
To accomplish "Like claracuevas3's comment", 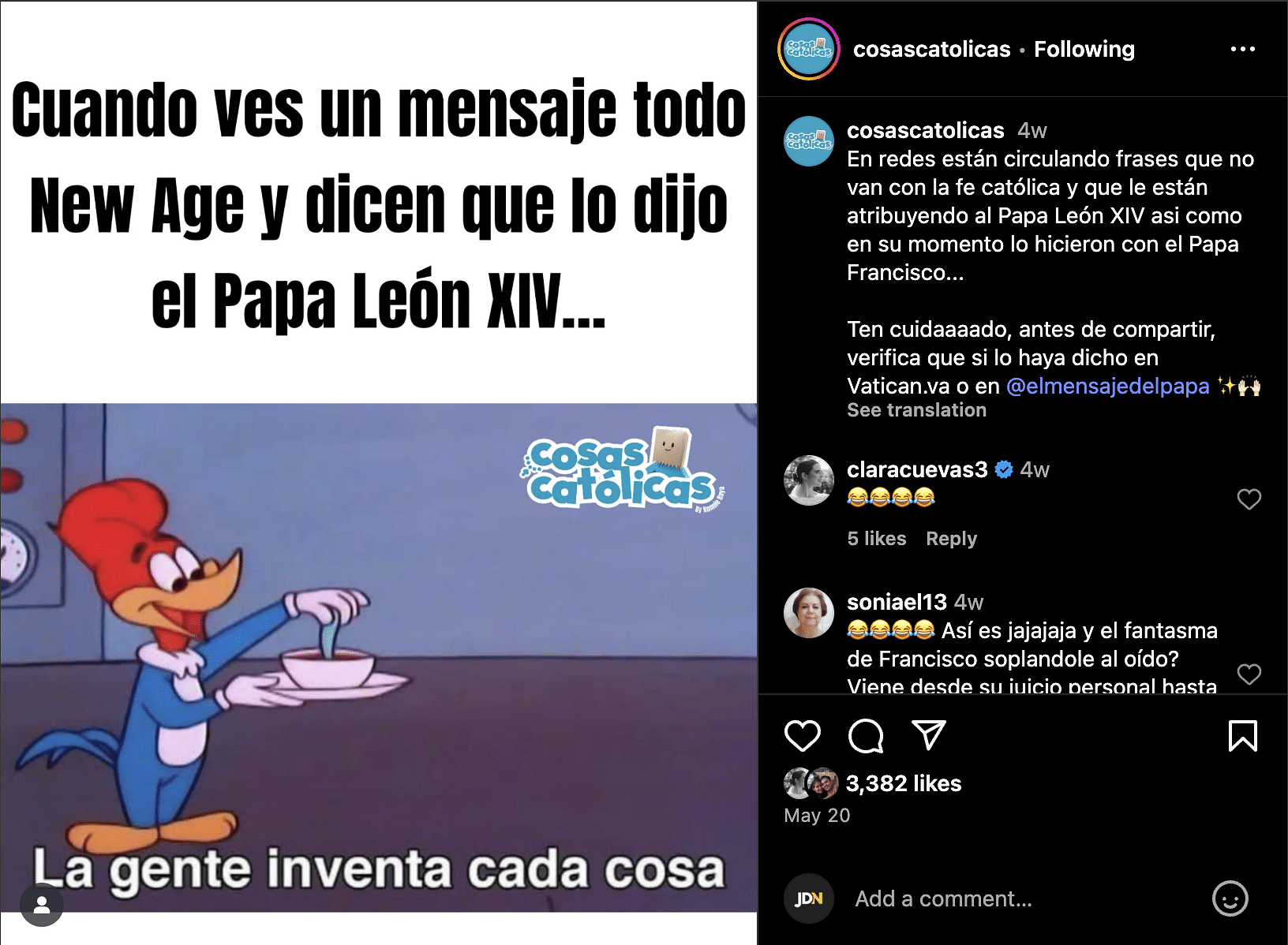I will coord(1249,499).
